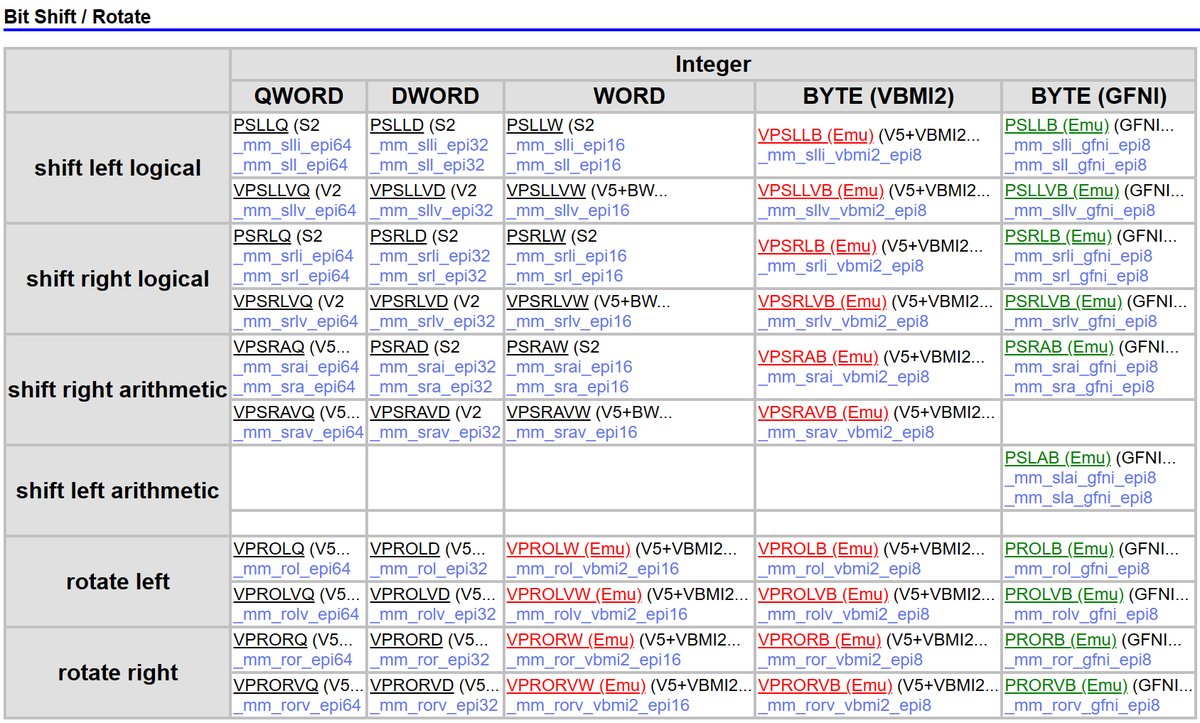Open the VPSRLVB (Emu) link

(823, 302)
